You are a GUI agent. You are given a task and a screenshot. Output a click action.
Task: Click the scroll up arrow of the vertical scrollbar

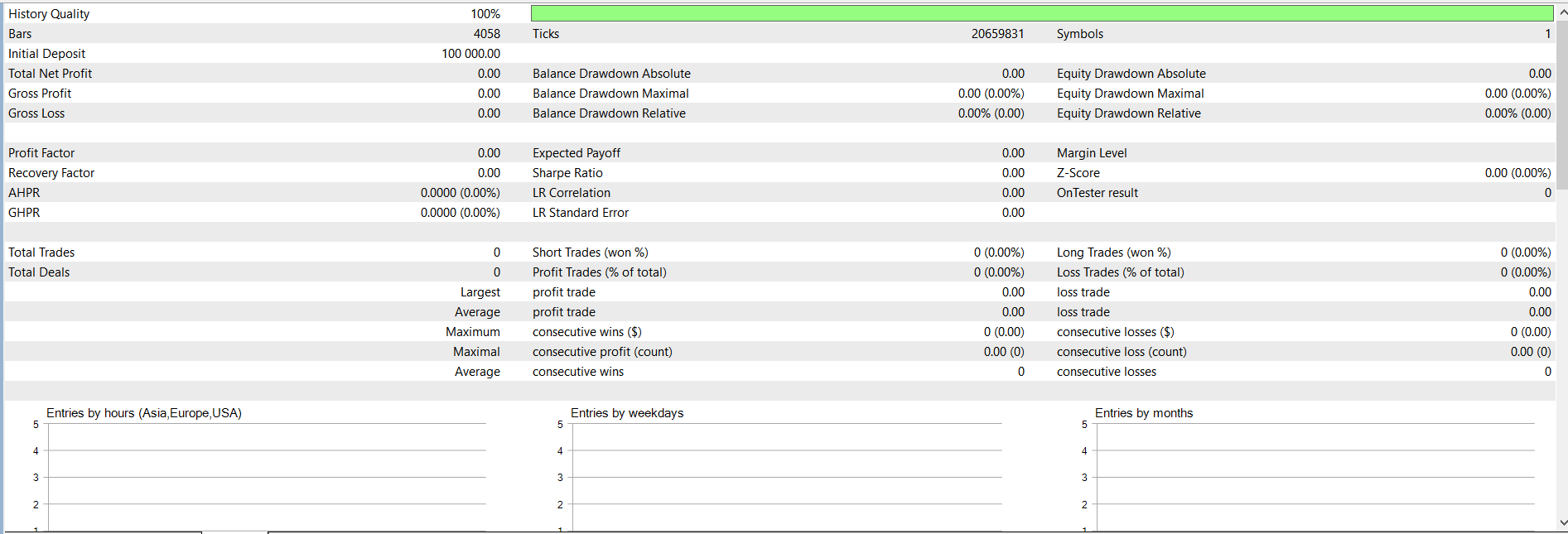point(1562,12)
